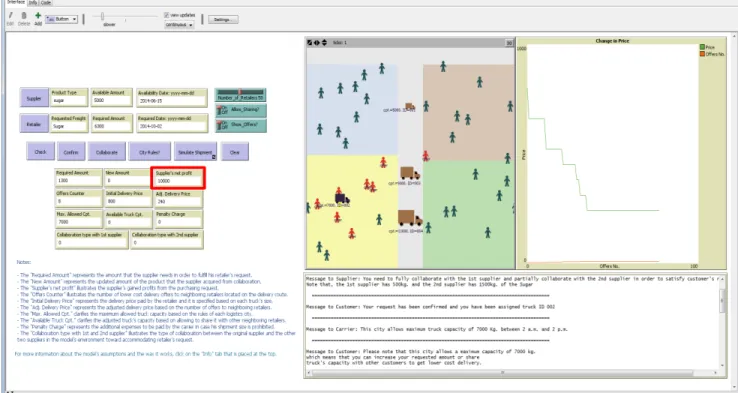Screen dimensions: 738x393
Task: Click the Change in Price plot title
Action: pos(611,41)
